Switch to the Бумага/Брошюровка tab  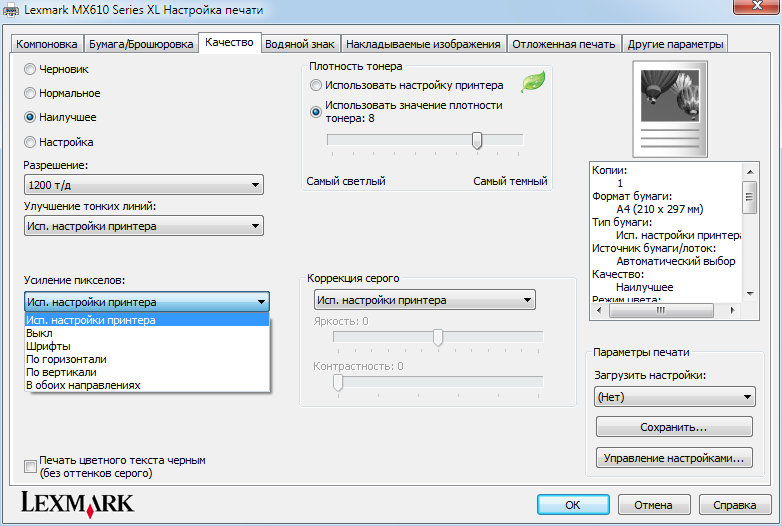point(141,44)
